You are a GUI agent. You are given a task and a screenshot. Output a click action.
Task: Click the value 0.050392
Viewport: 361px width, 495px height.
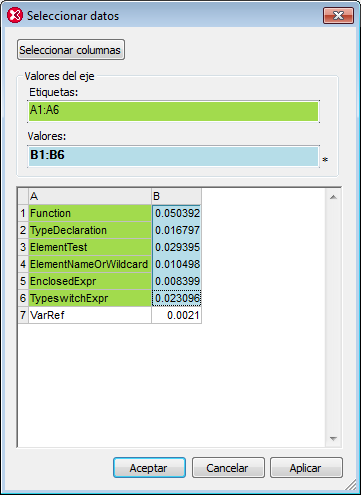pos(177,213)
